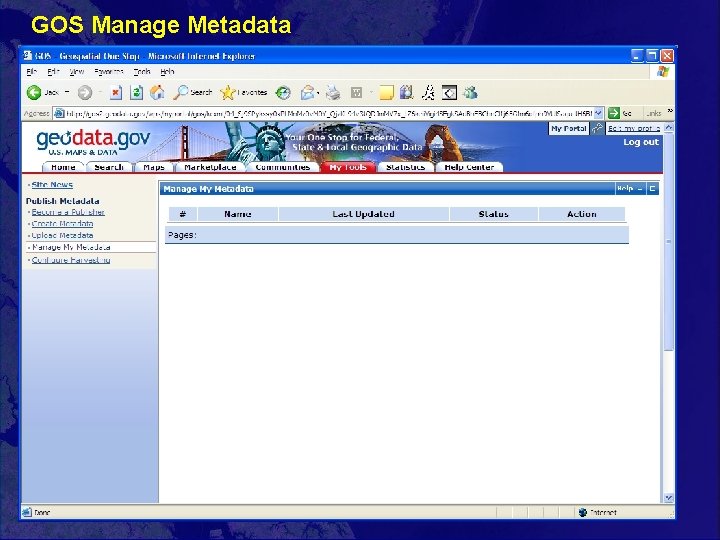Screen dimensions: 720x540
Task: Switch to the Search tab on geodata.gov
Action: (109, 167)
